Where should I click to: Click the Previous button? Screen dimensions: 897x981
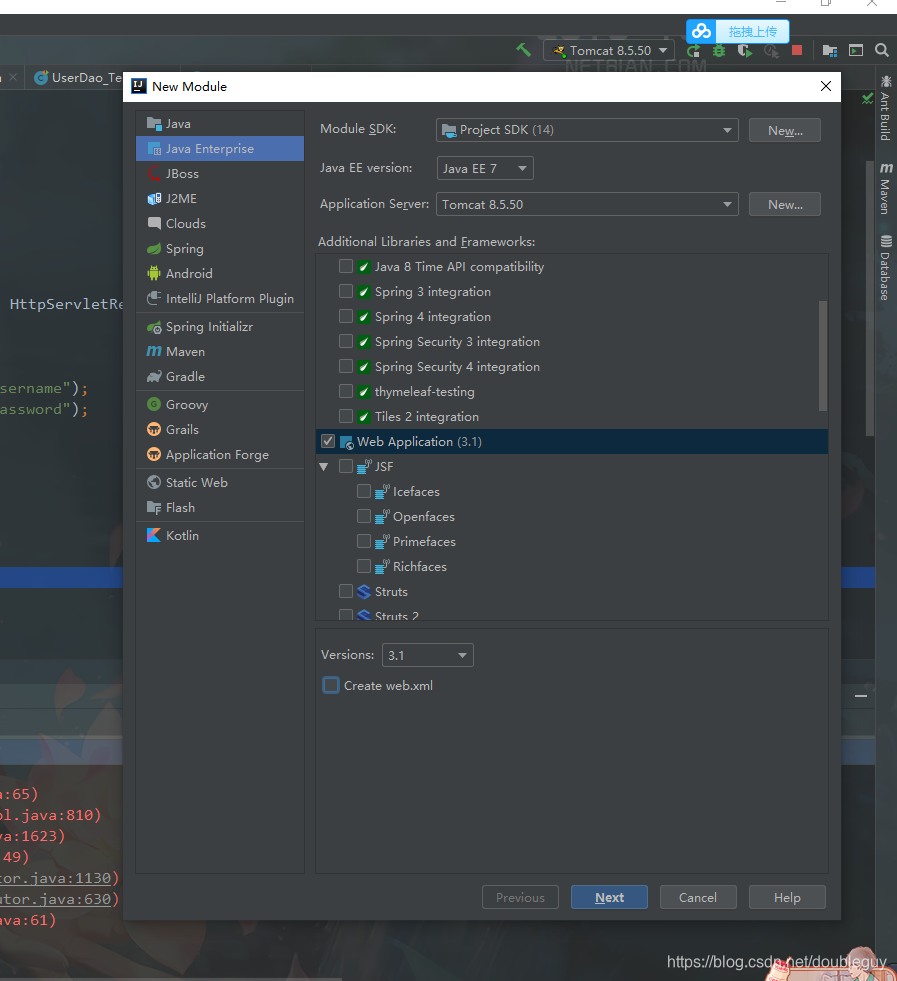520,897
